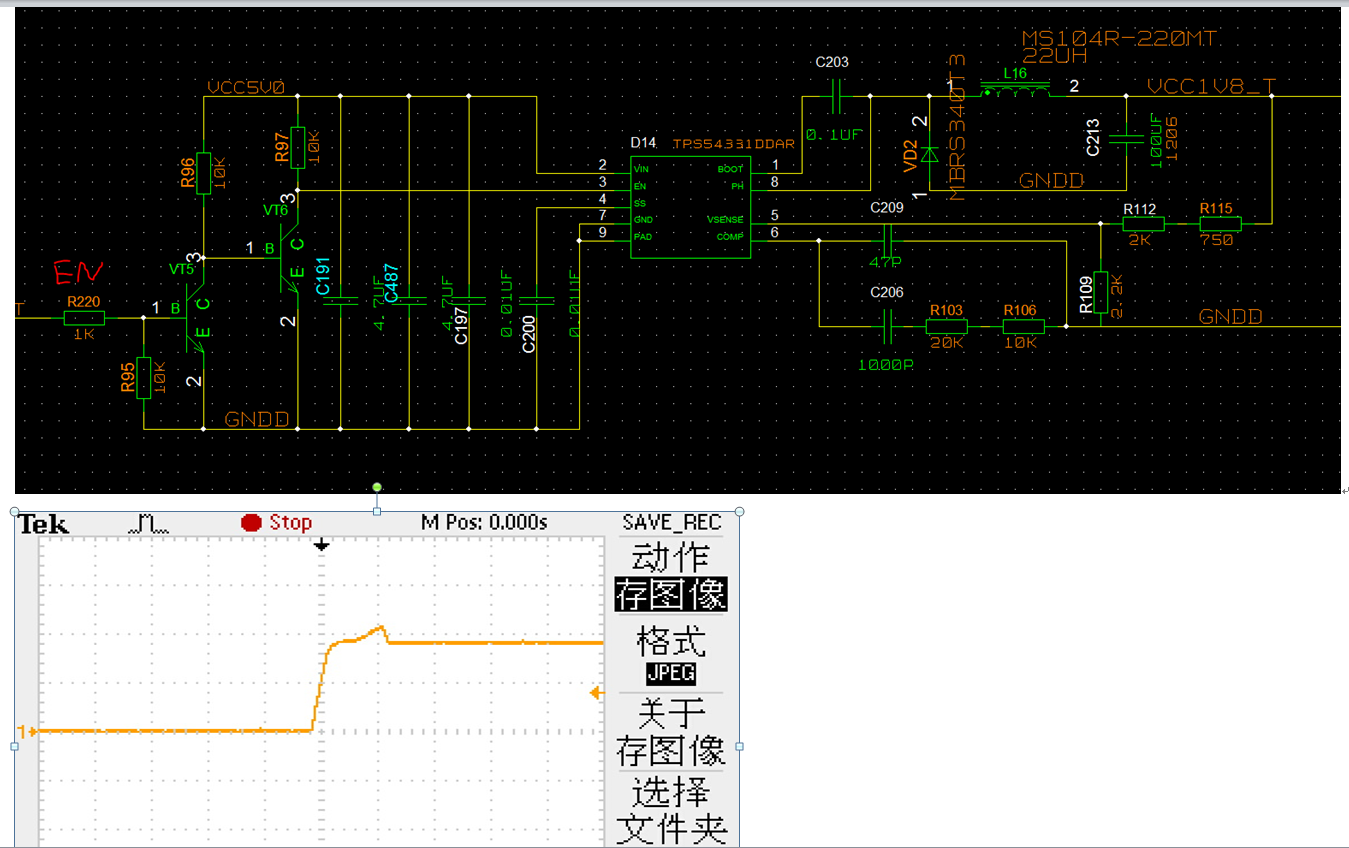
Task: Click the red Stop acquisition indicator
Action: click(277, 522)
